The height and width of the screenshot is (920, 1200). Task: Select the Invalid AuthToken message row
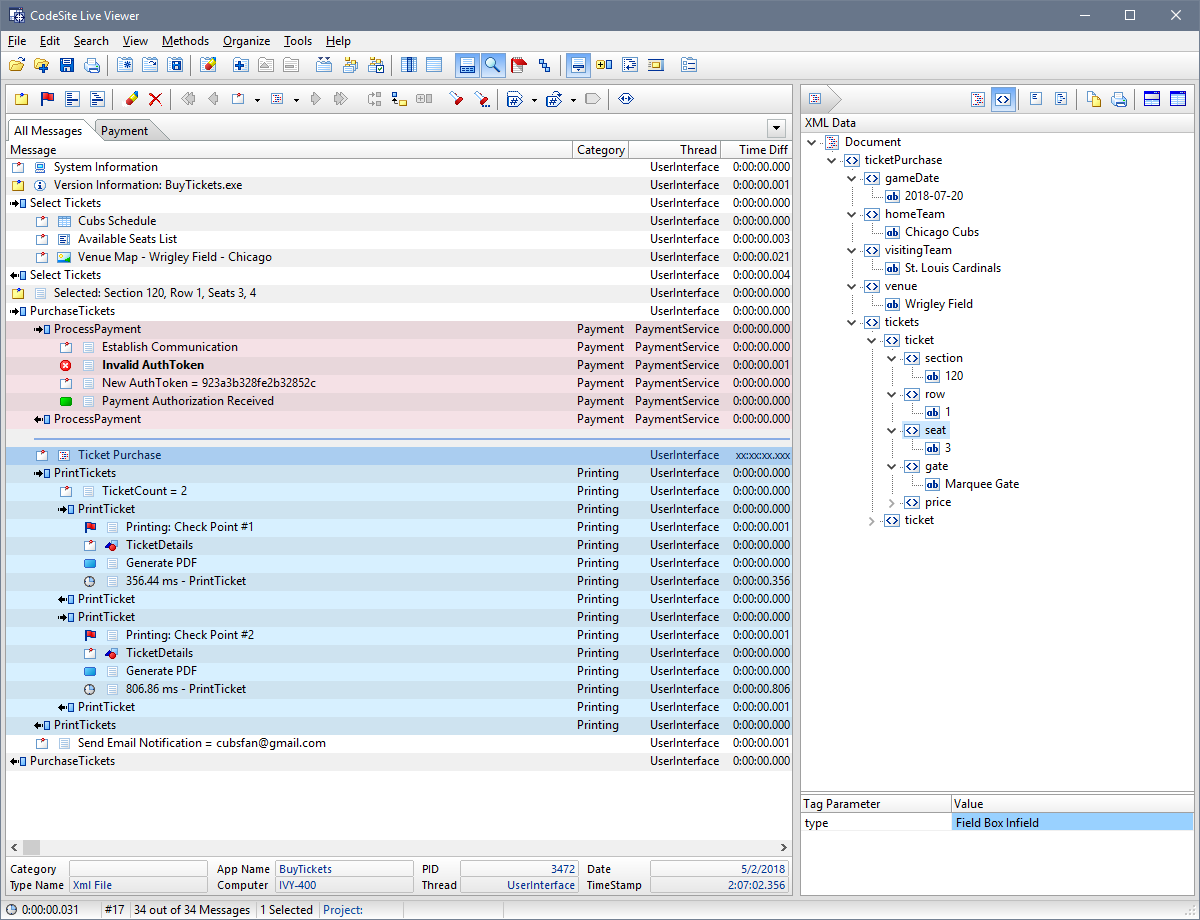153,364
